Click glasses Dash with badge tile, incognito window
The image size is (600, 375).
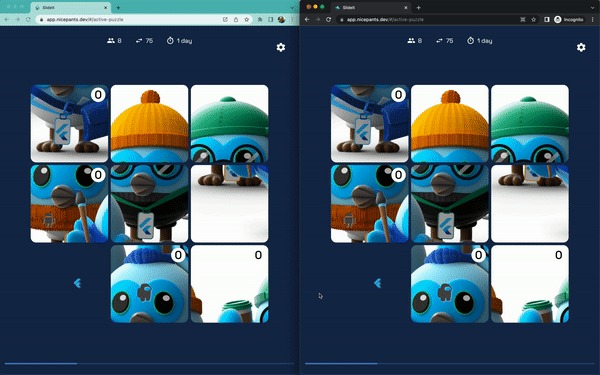[x=450, y=204]
